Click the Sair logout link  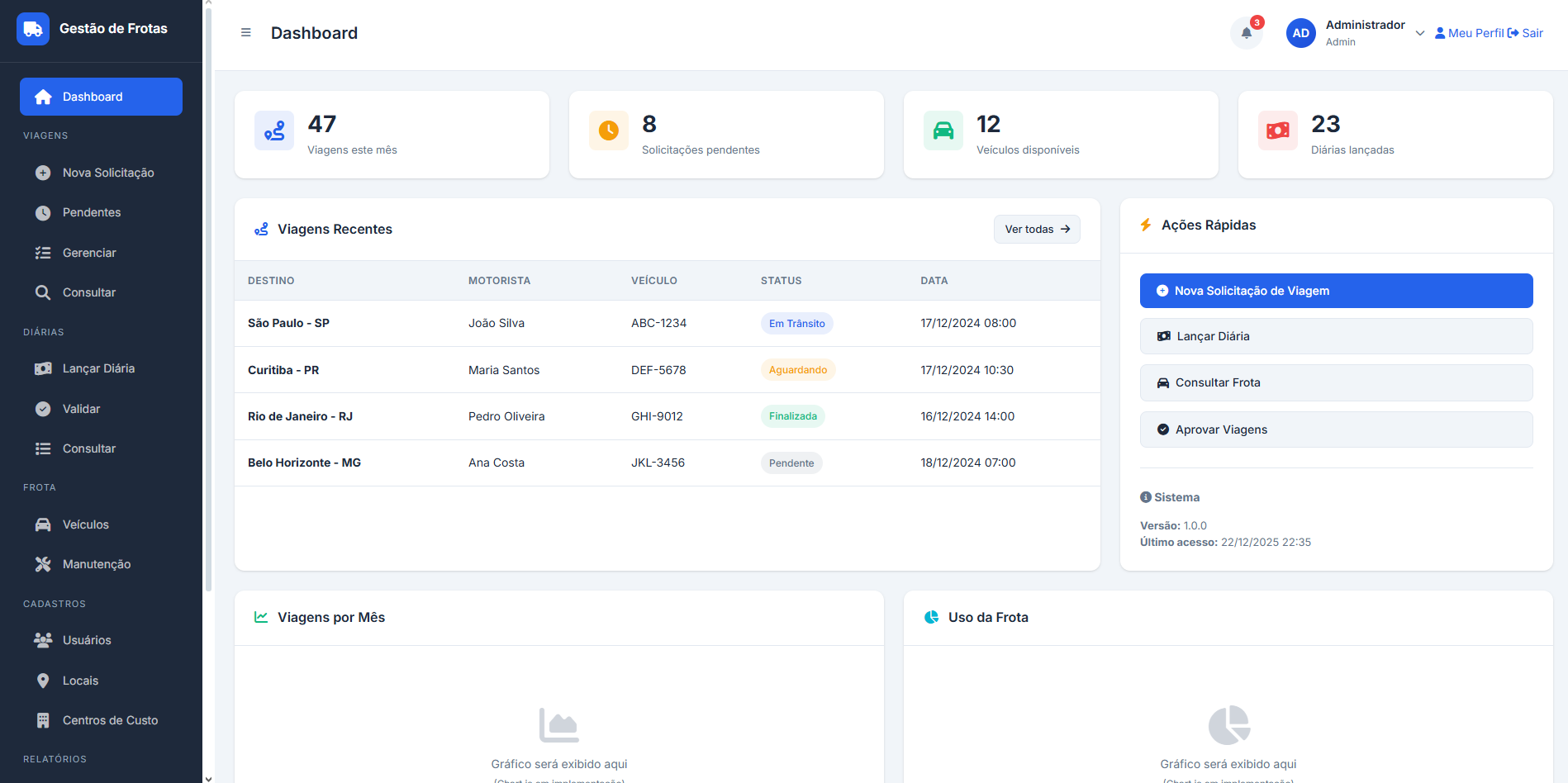coord(1526,33)
